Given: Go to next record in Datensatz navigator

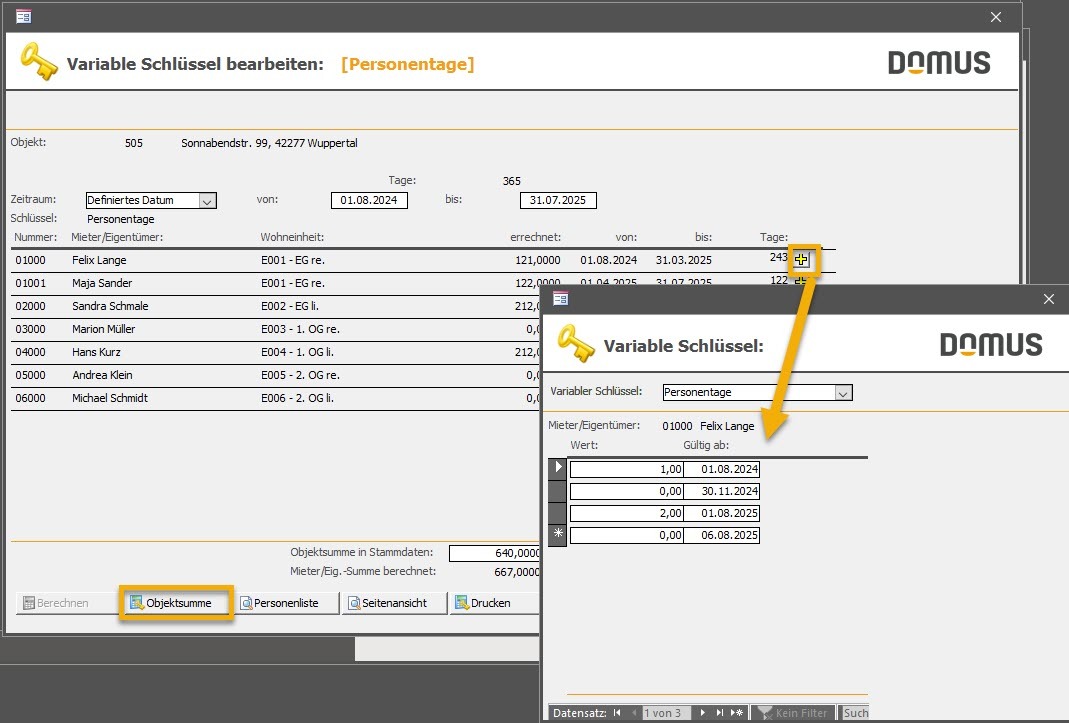Looking at the screenshot, I should [703, 713].
